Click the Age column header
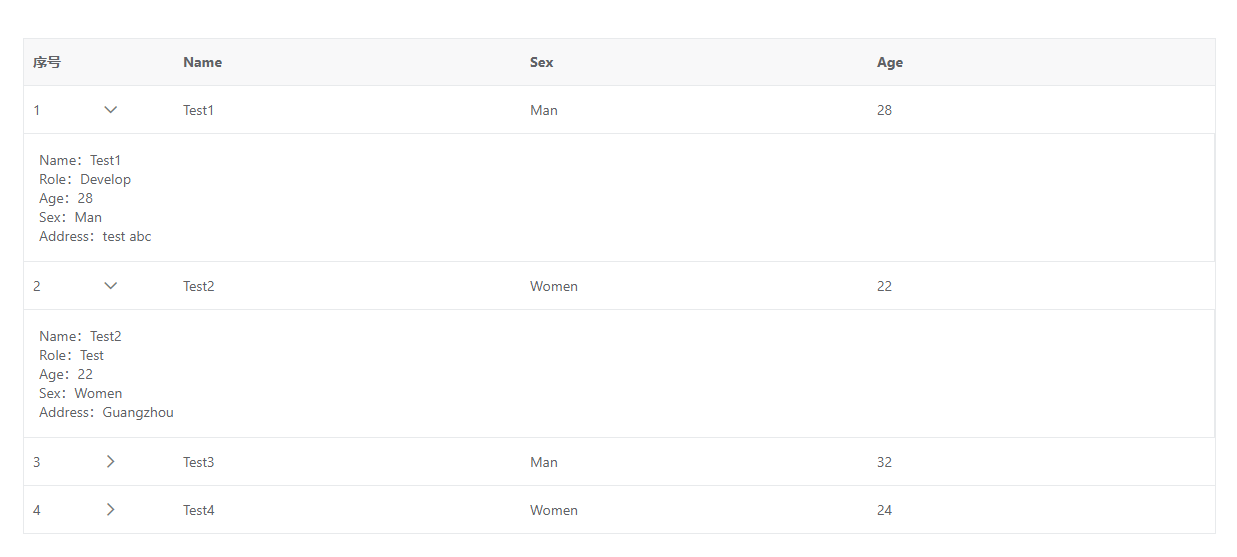Viewport: 1237px width, 557px height. (x=890, y=62)
